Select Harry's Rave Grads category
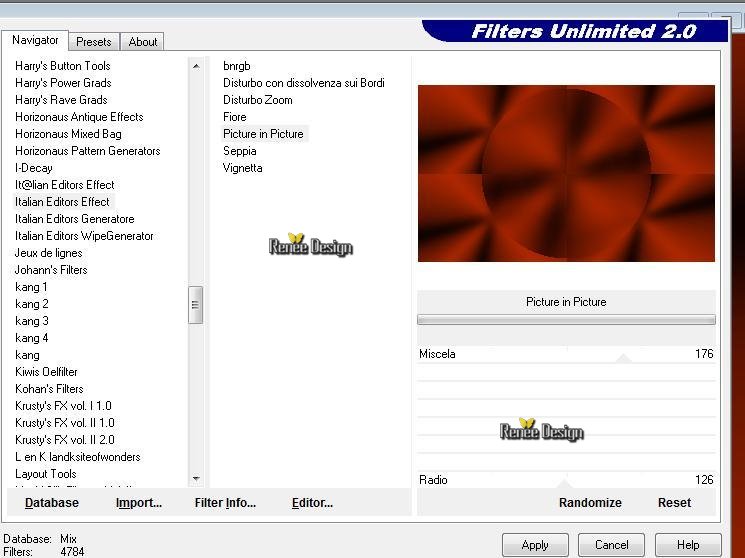Image resolution: width=745 pixels, height=558 pixels. point(61,100)
